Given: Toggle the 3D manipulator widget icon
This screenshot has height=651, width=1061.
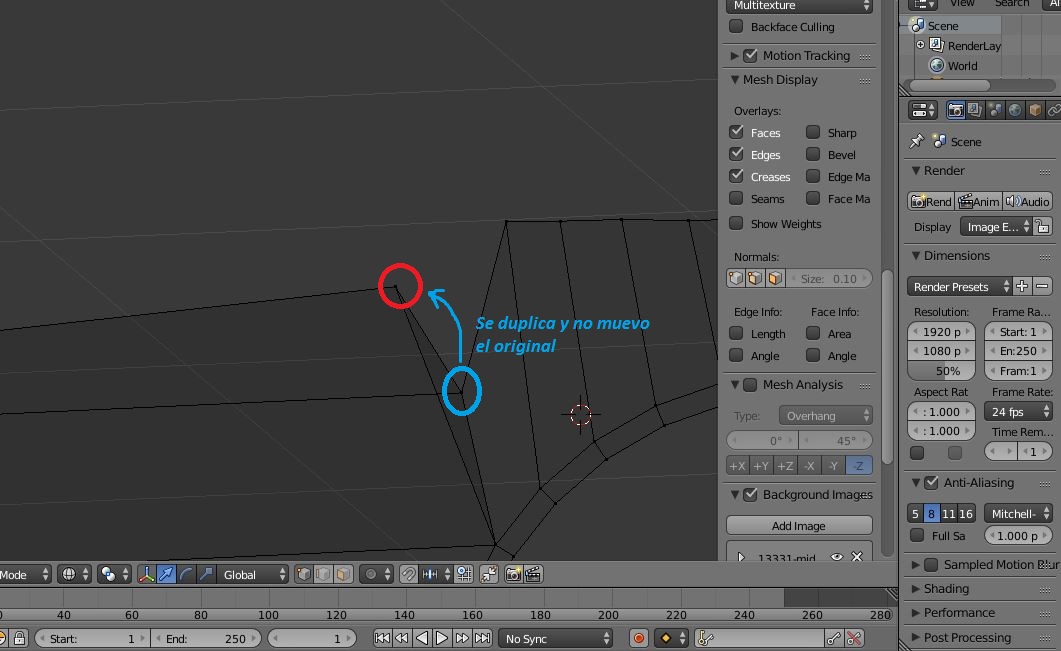Looking at the screenshot, I should pos(146,575).
